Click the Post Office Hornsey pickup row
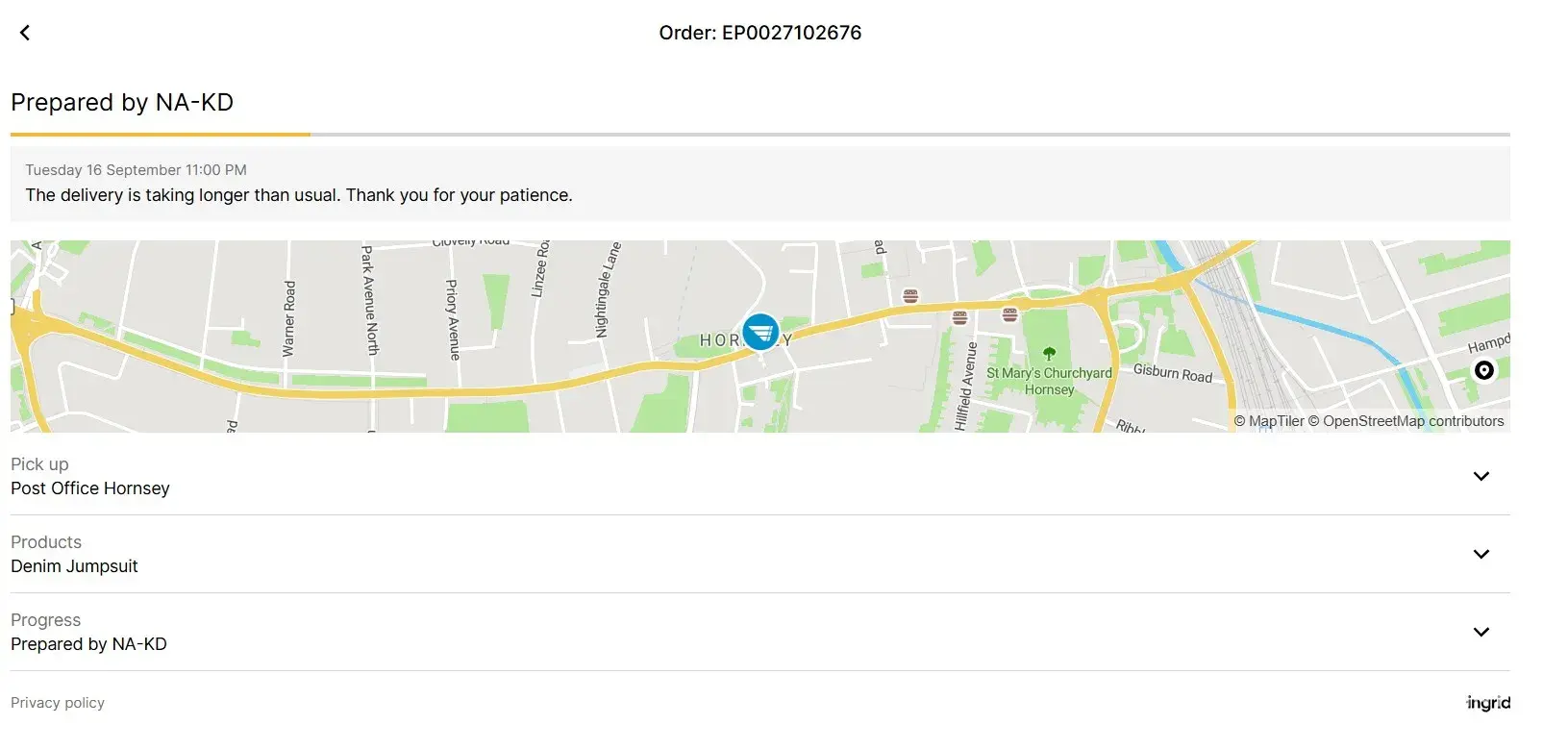The width and height of the screenshot is (1568, 750). tap(760, 476)
